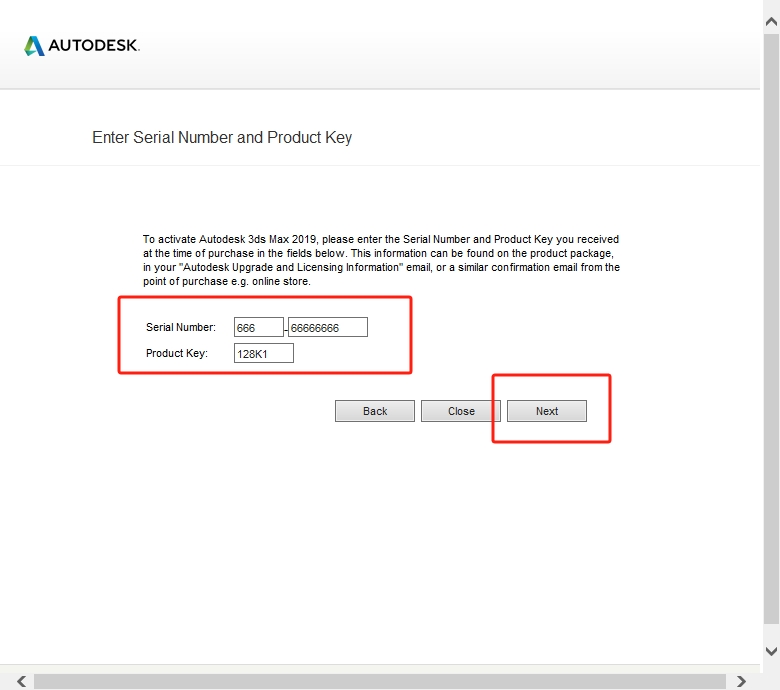Screen dimensions: 780x690
Task: Select the second Serial Number field with 66666666
Action: 327,327
